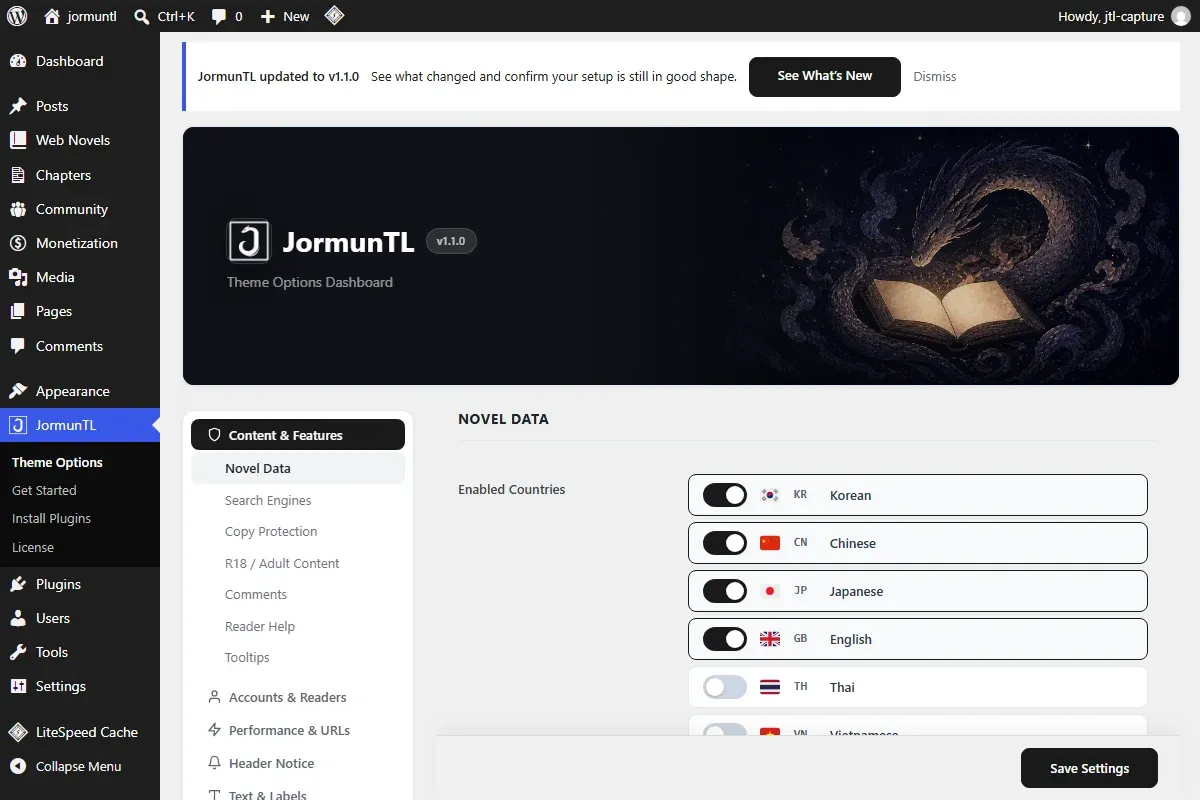This screenshot has width=1200, height=800.
Task: Enable the Thai country toggle
Action: point(725,687)
